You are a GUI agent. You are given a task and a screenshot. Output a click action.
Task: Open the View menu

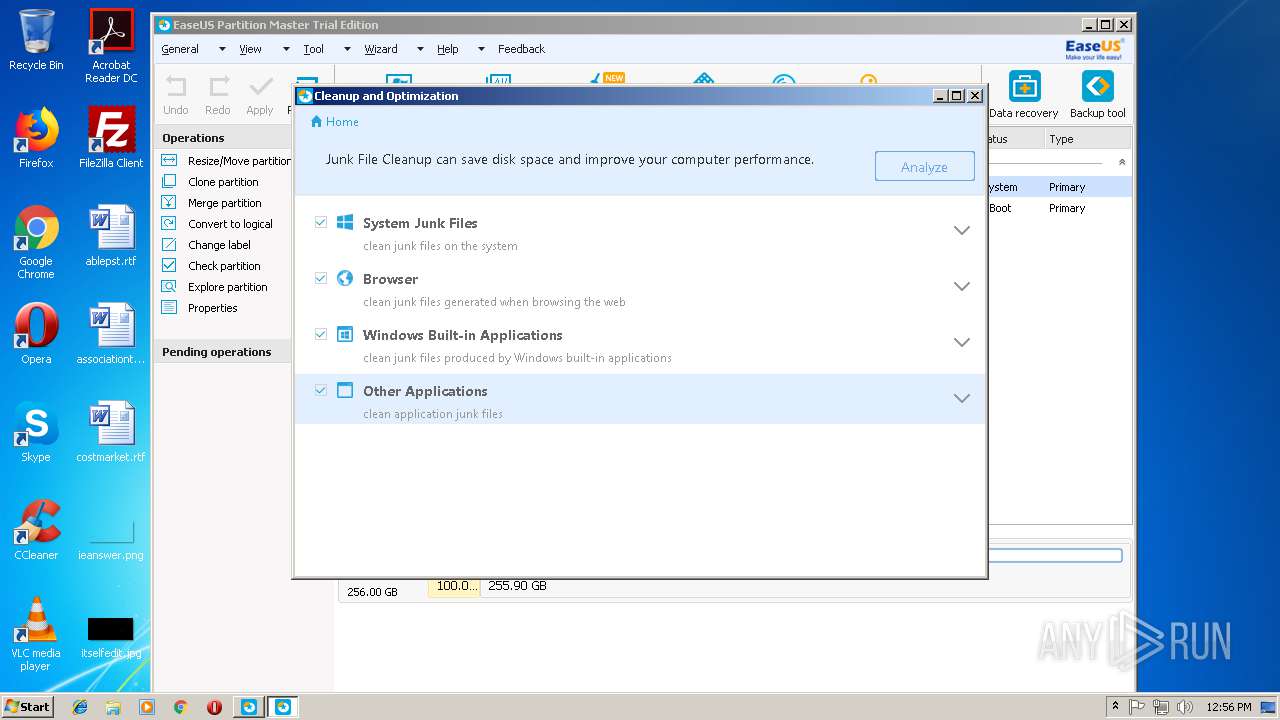pyautogui.click(x=250, y=49)
